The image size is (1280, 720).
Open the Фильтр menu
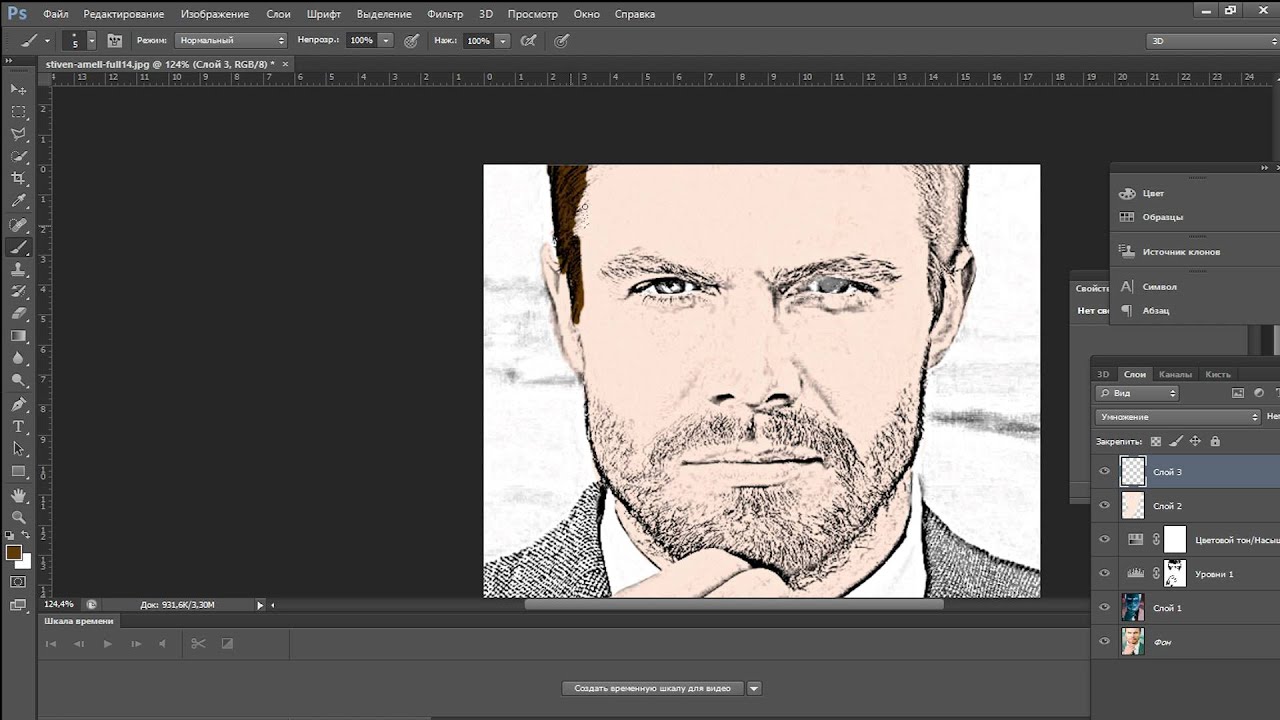pos(444,14)
